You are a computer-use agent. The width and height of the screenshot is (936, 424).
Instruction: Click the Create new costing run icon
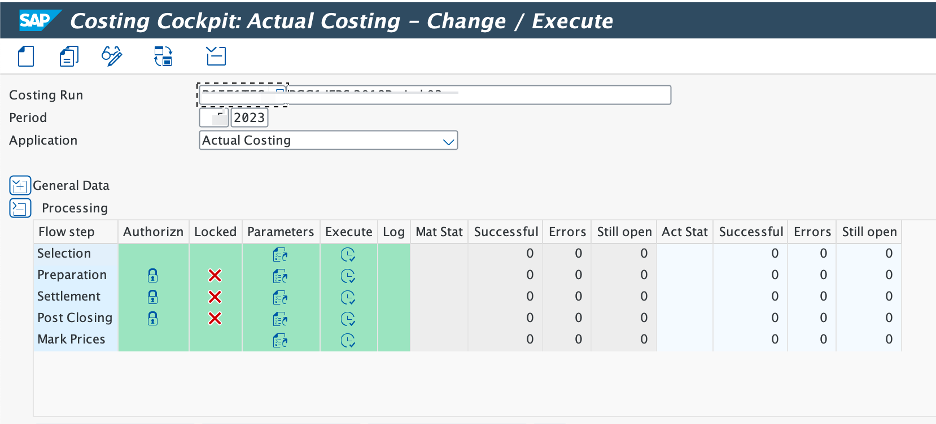(26, 56)
